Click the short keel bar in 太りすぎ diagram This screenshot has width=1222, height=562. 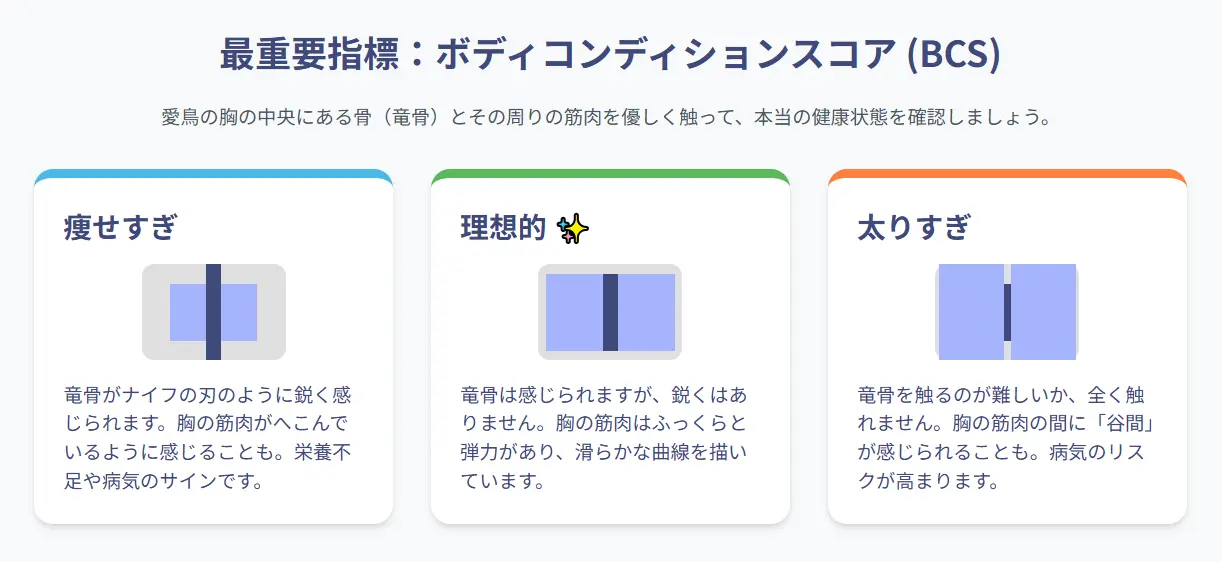tap(1007, 312)
